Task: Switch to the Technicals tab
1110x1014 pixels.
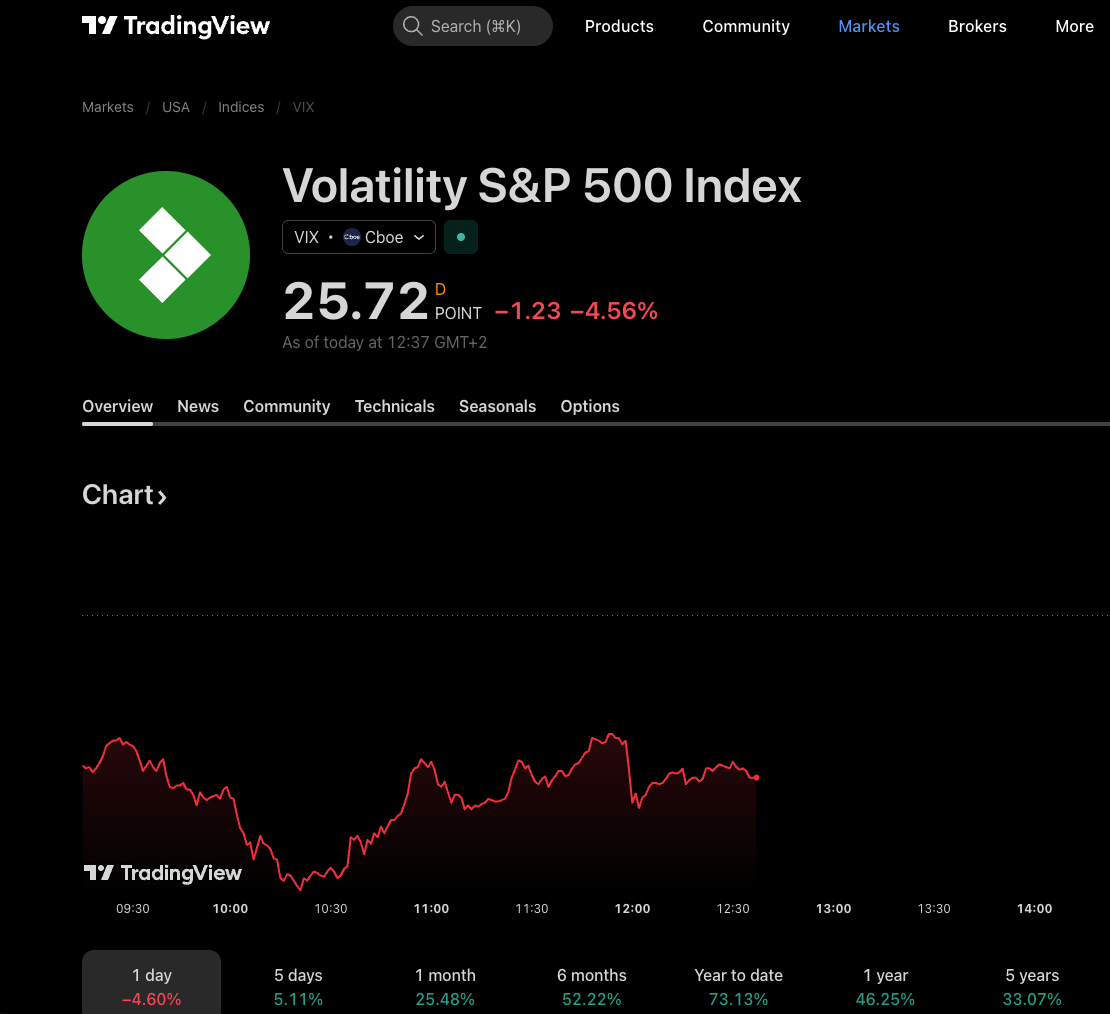Action: 394,406
